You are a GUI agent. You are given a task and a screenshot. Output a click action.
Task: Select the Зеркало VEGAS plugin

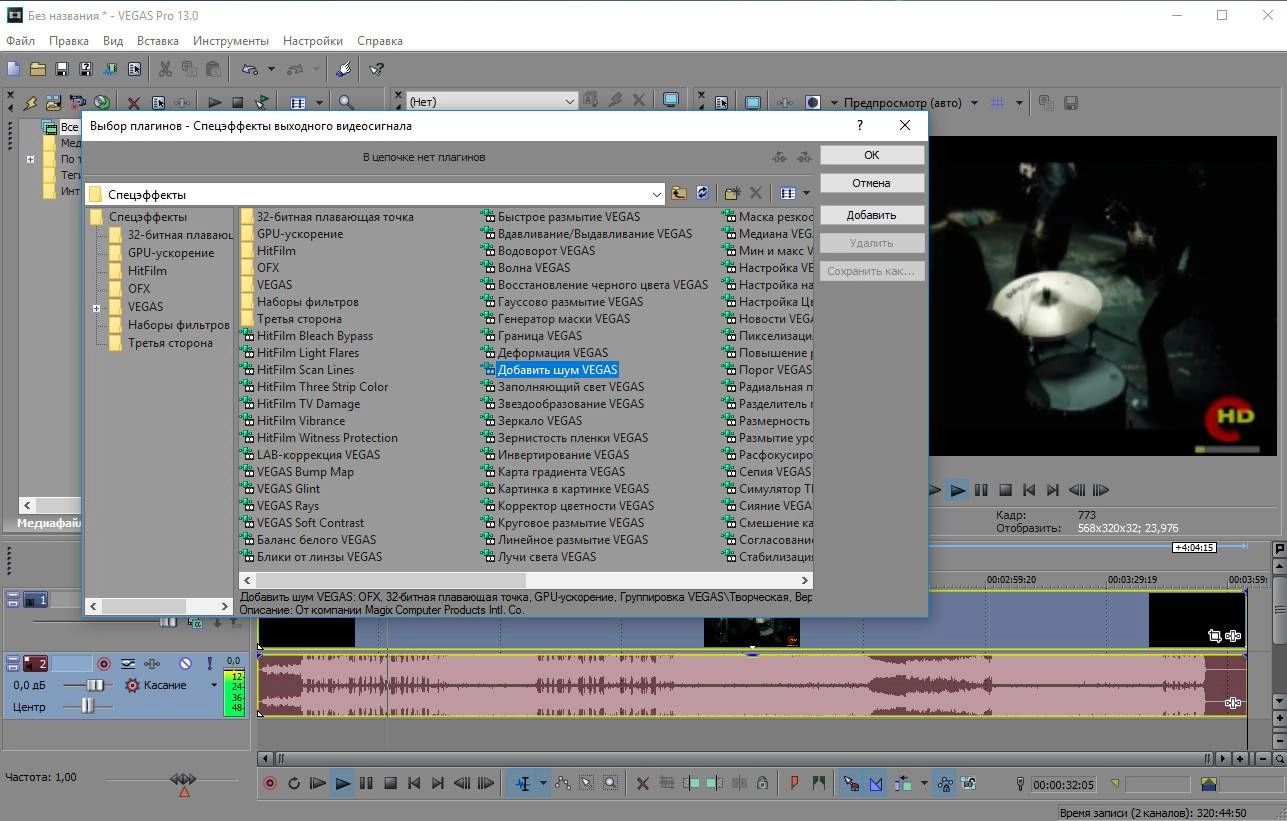tap(539, 421)
